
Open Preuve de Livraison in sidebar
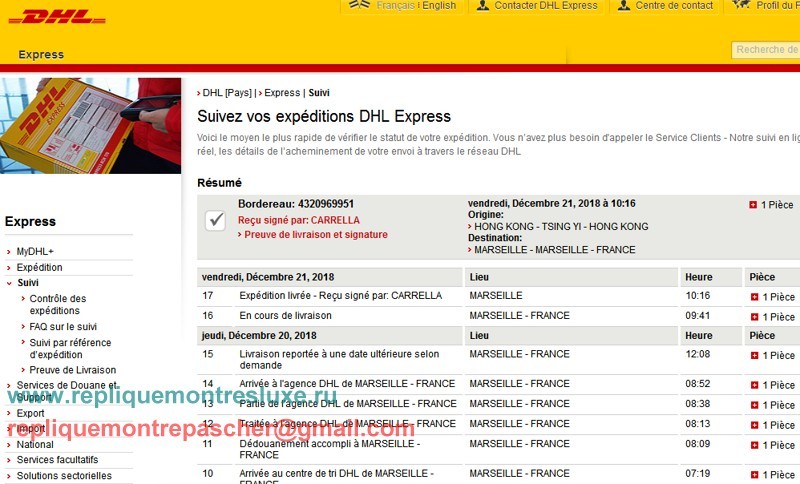(x=72, y=370)
